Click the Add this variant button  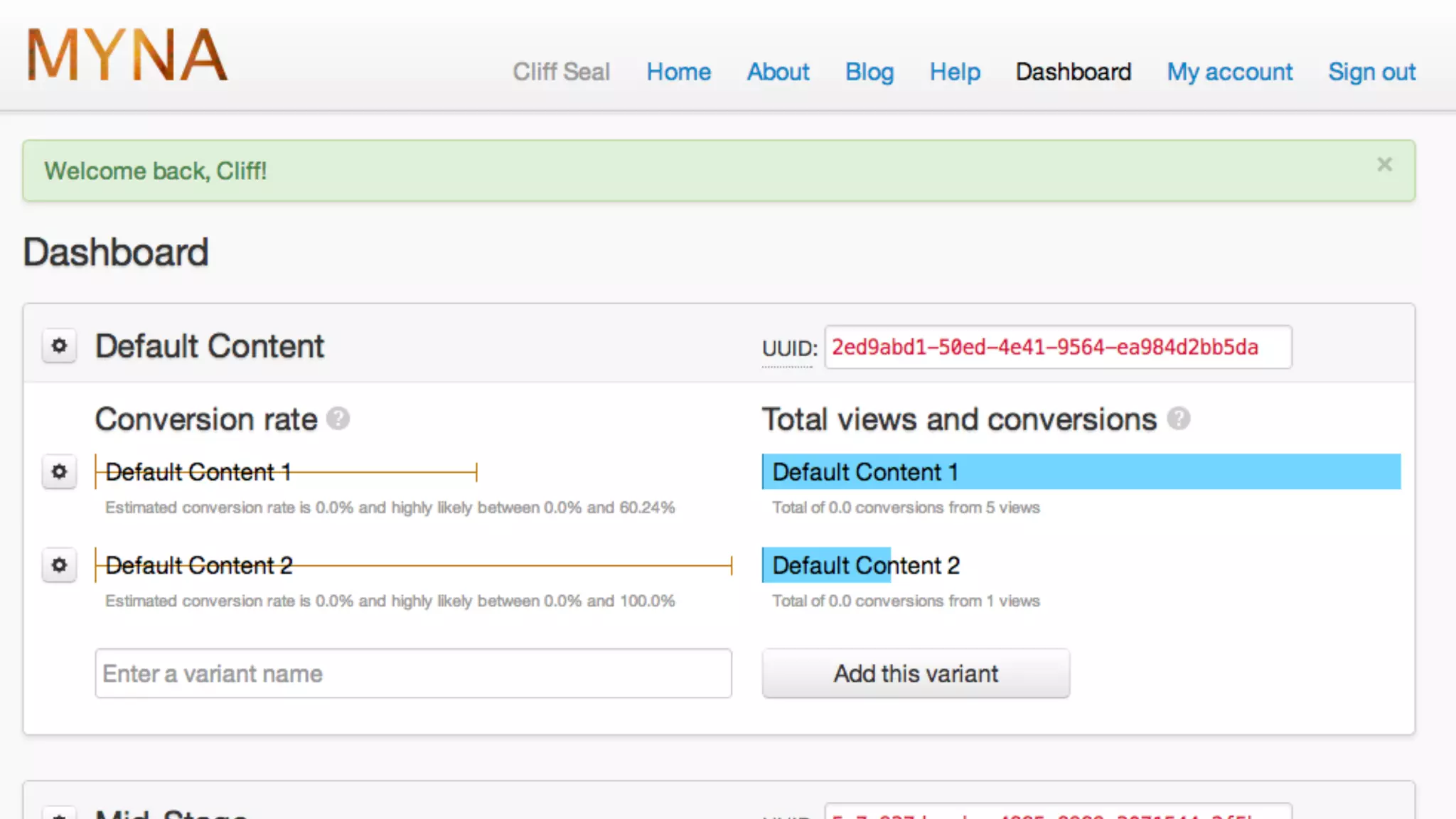pyautogui.click(x=915, y=673)
